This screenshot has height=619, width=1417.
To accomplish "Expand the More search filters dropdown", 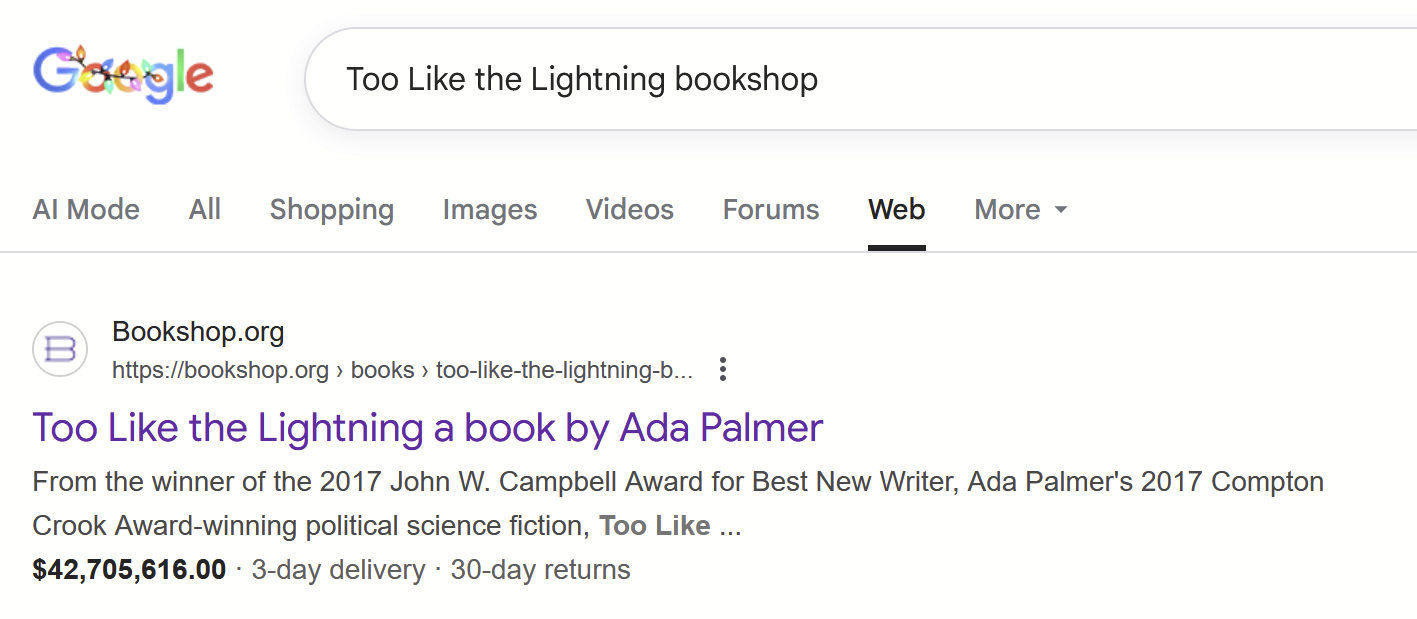I will [x=1021, y=210].
